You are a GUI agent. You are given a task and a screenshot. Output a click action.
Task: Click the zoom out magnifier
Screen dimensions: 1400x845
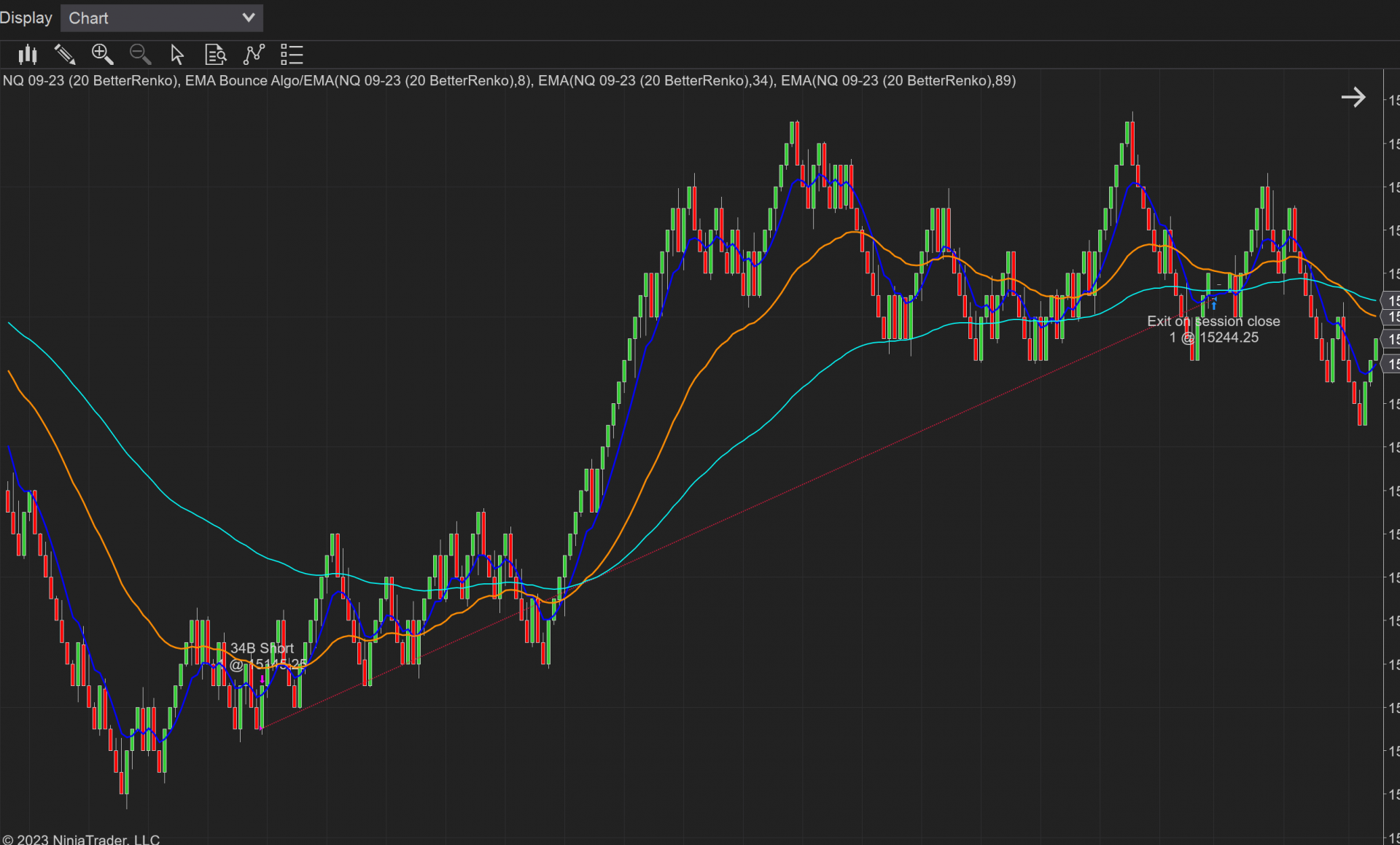(x=140, y=55)
